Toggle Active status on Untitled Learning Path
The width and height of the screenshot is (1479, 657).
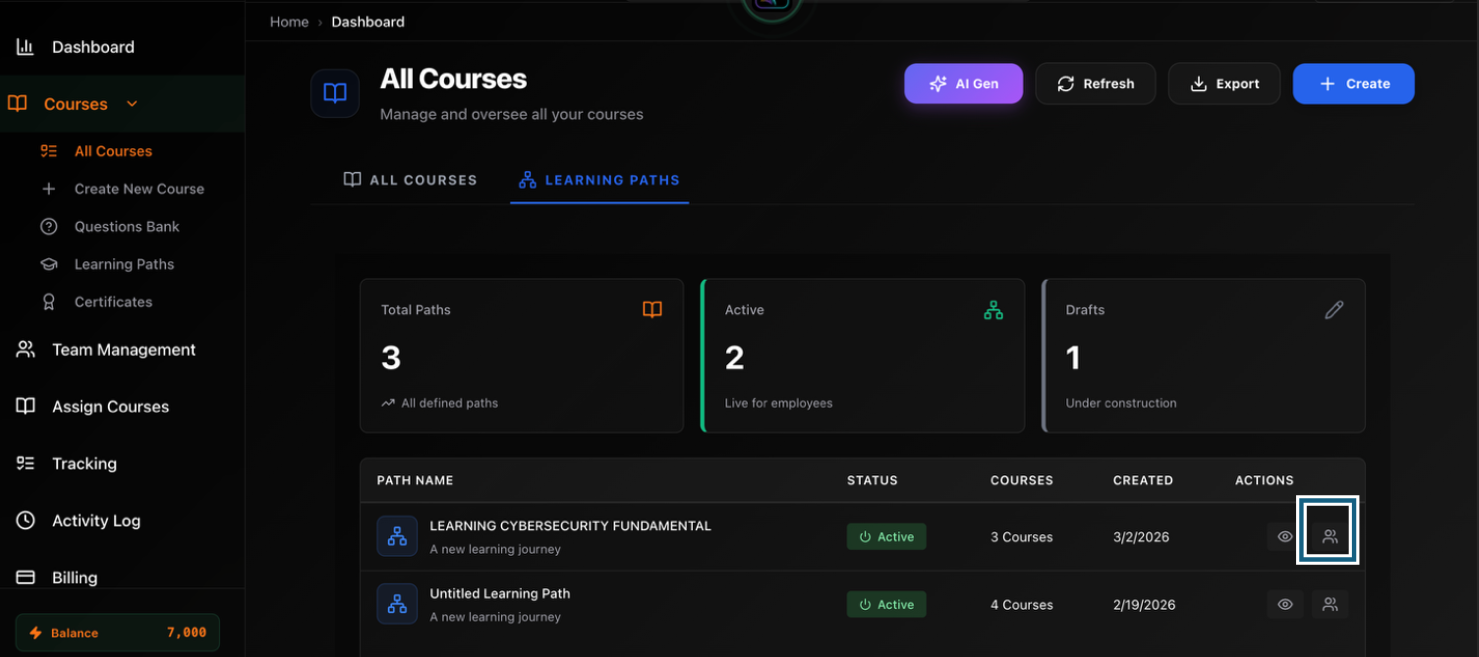(x=886, y=604)
